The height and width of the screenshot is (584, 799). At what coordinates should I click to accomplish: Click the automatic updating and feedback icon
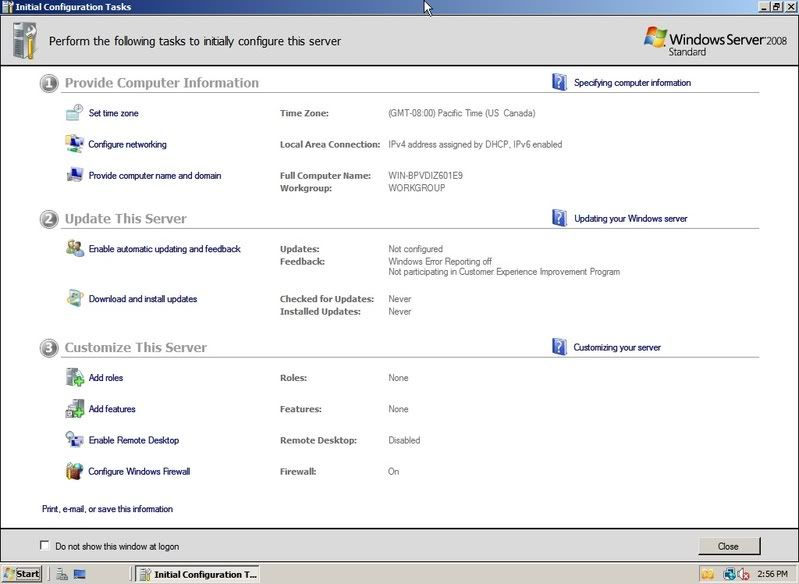[75, 248]
